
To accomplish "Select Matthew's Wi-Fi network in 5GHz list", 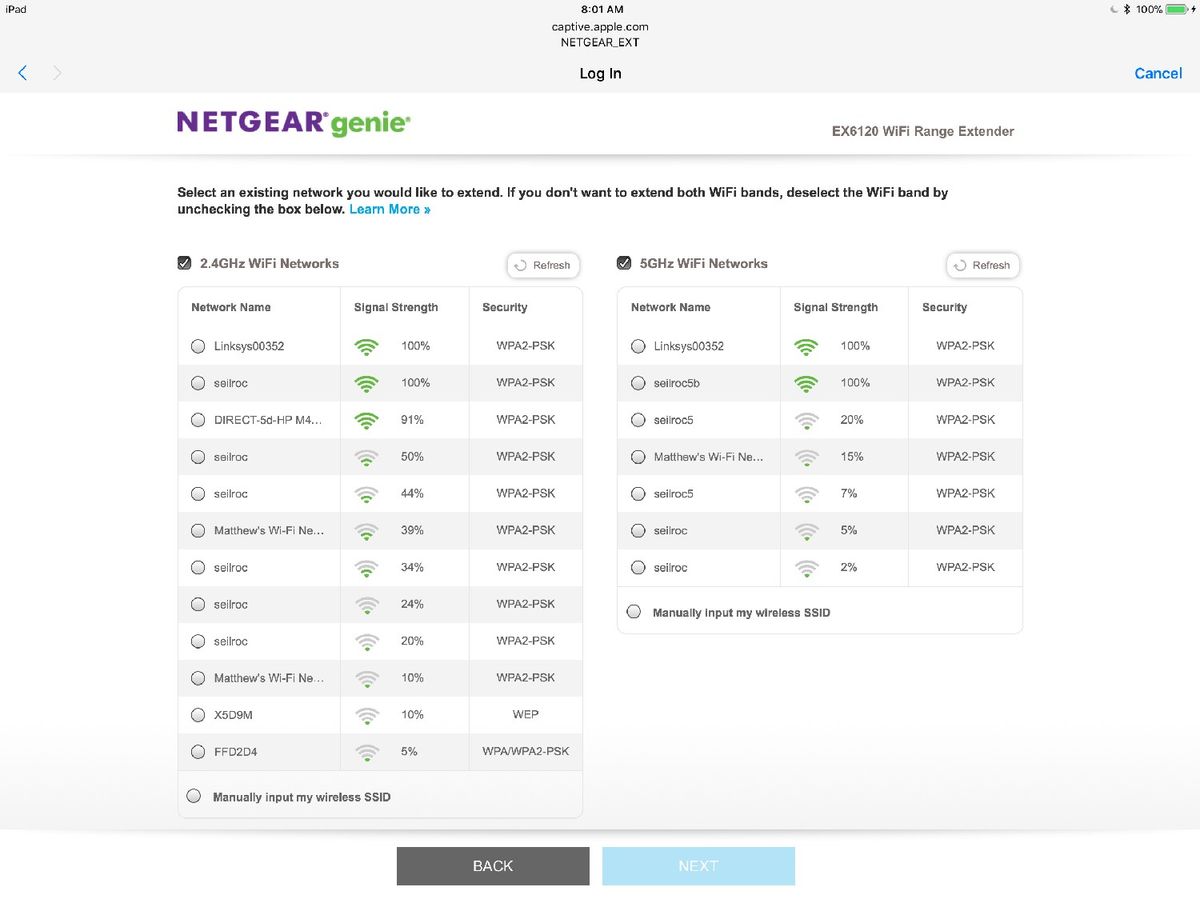I will (x=637, y=456).
